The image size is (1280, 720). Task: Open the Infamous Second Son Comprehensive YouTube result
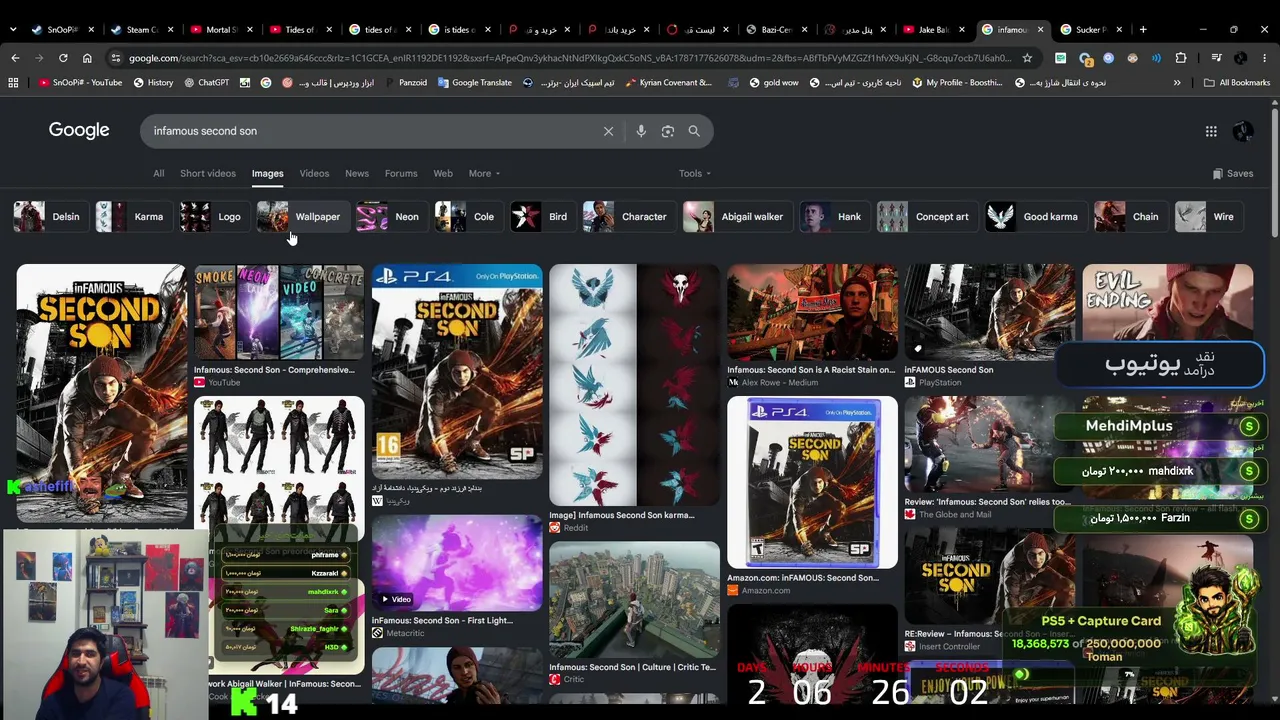pyautogui.click(x=279, y=327)
